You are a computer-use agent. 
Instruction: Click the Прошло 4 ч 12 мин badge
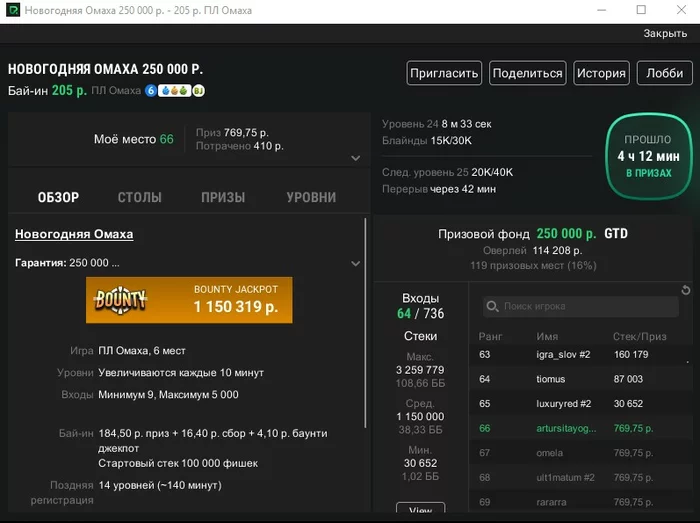tap(649, 156)
